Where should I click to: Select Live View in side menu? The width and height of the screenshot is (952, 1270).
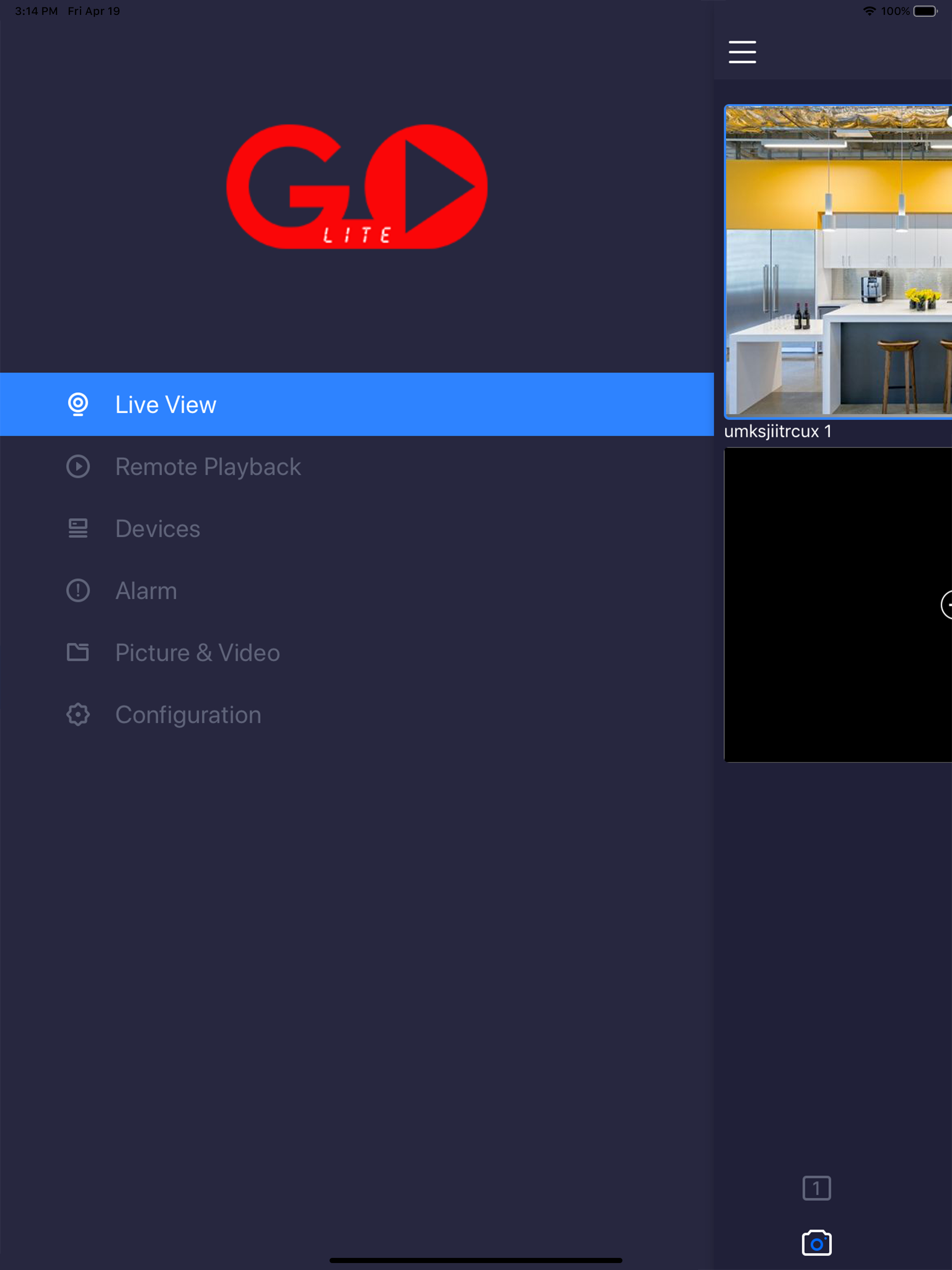pyautogui.click(x=357, y=404)
